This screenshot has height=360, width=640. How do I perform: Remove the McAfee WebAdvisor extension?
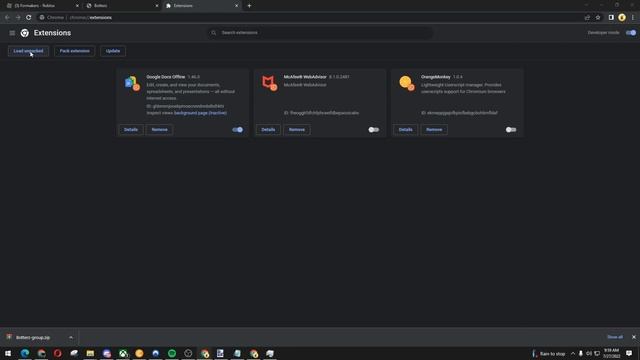[x=297, y=130]
